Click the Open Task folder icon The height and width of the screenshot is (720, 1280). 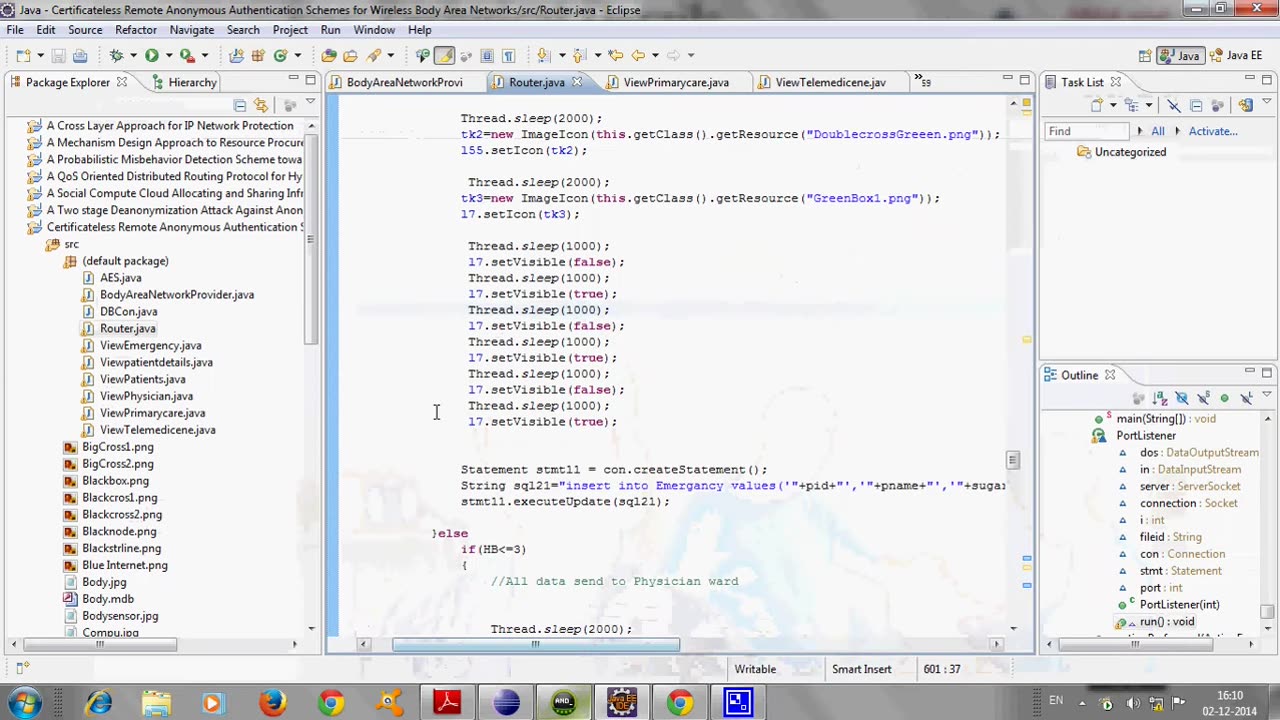click(350, 56)
